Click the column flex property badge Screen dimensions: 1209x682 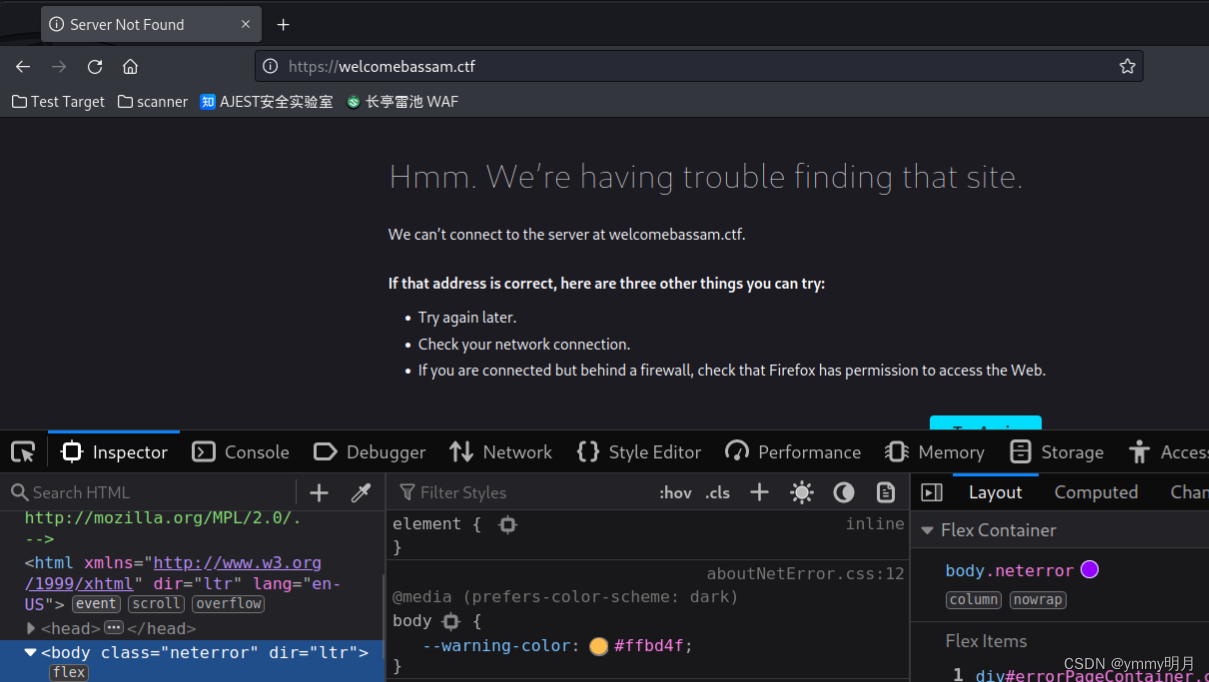pos(974,600)
